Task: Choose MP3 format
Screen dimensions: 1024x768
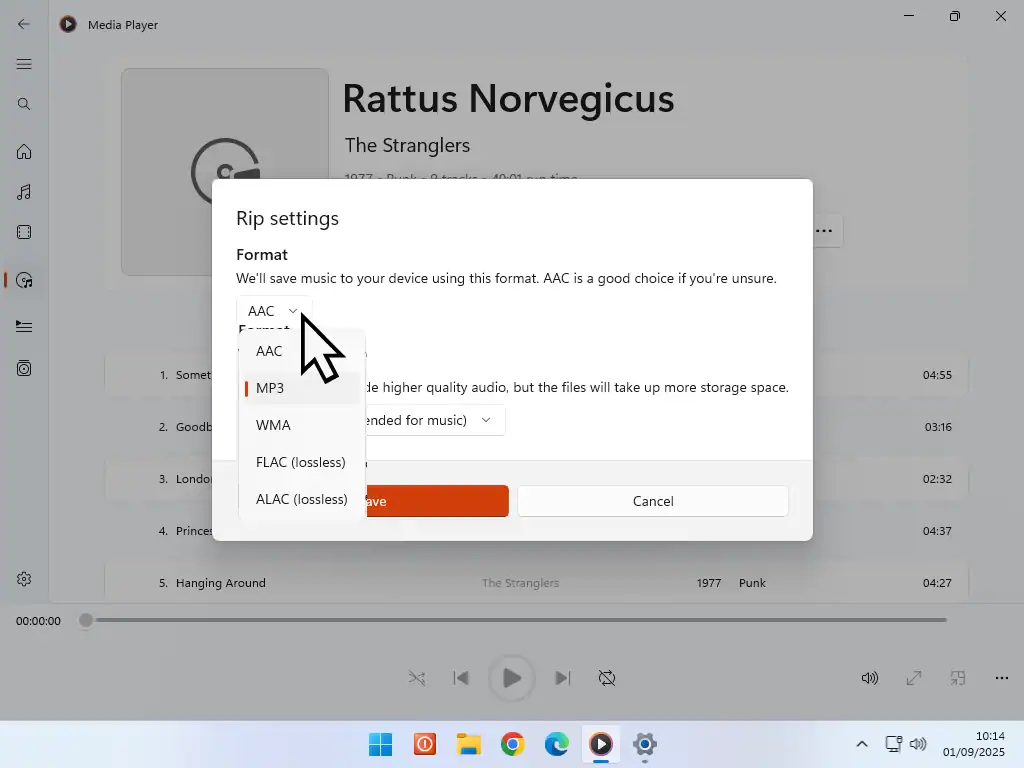Action: point(300,388)
